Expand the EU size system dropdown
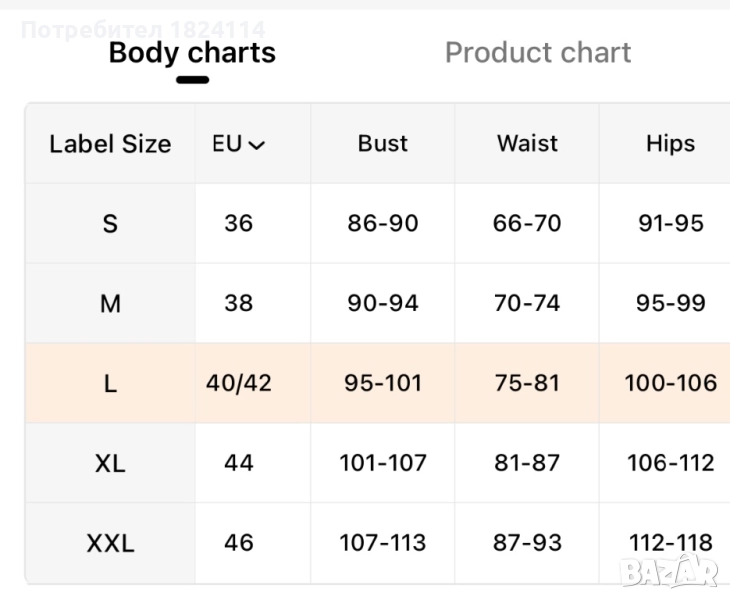730x600 pixels. (239, 144)
